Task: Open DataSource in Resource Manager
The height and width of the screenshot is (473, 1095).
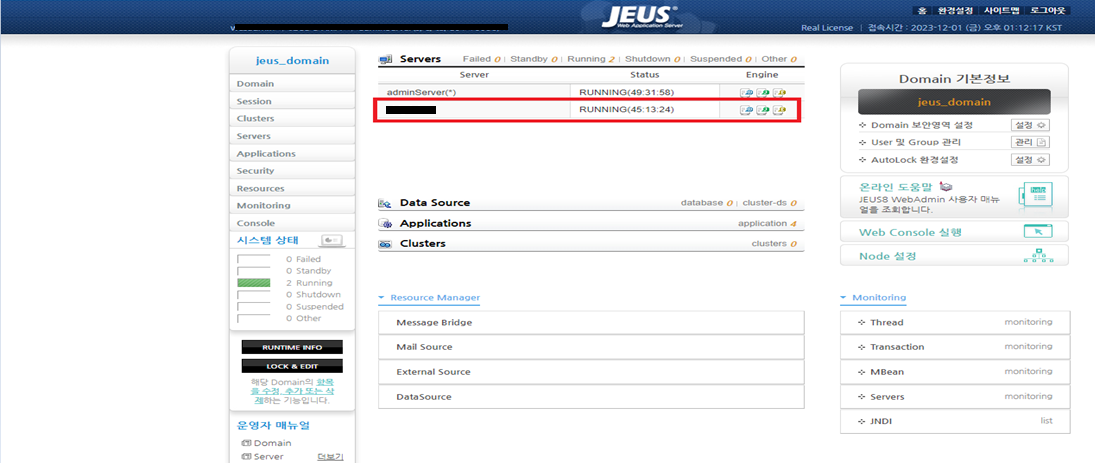Action: [591, 397]
